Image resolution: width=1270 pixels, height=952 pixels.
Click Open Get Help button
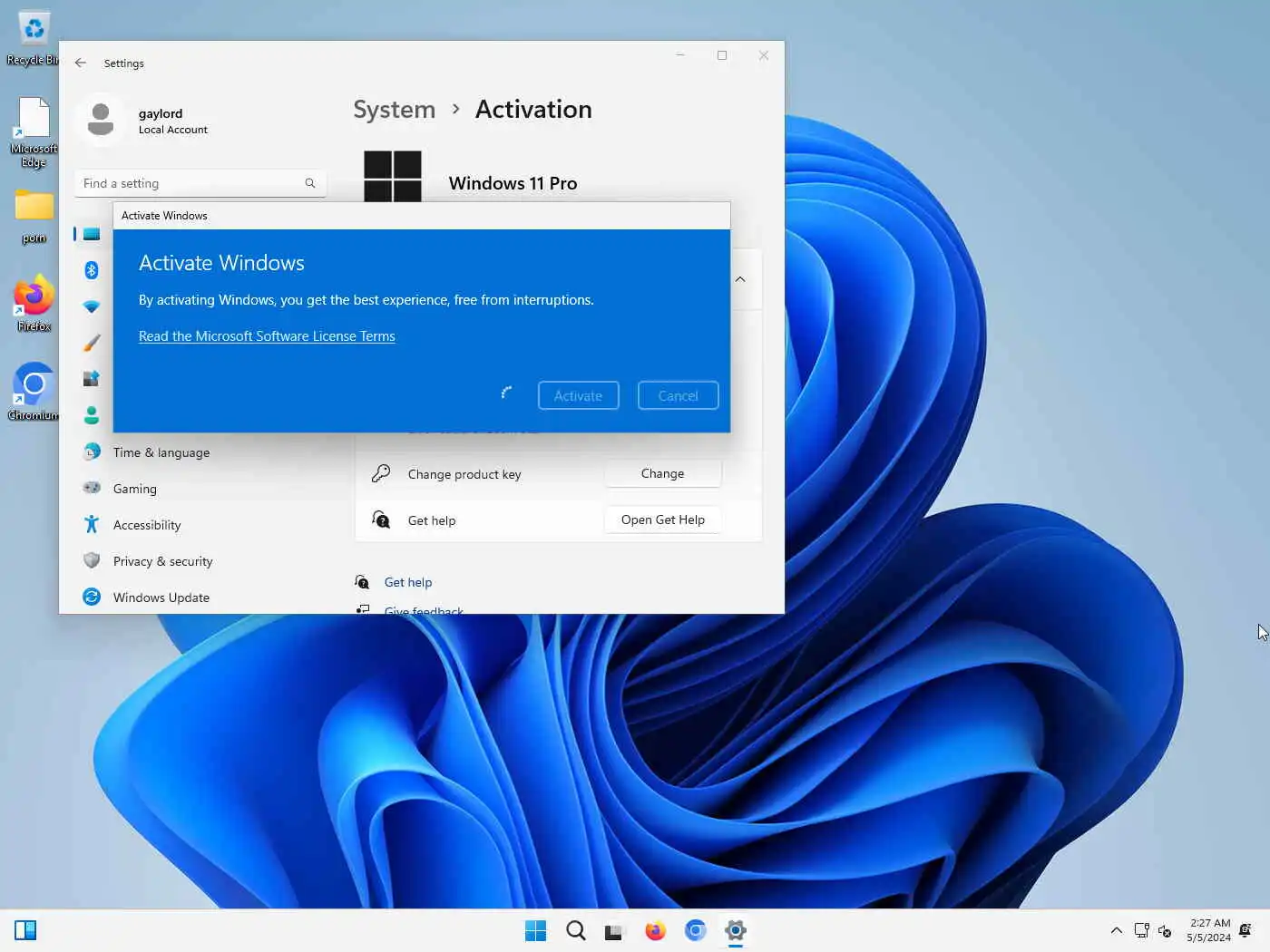(x=663, y=520)
